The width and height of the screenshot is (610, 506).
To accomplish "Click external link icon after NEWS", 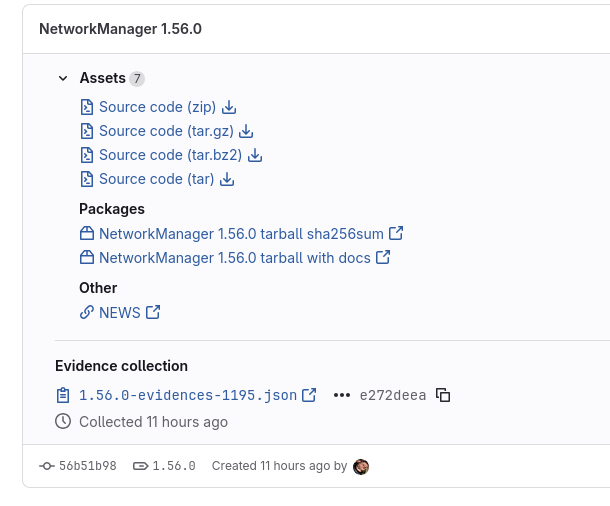I will (153, 312).
